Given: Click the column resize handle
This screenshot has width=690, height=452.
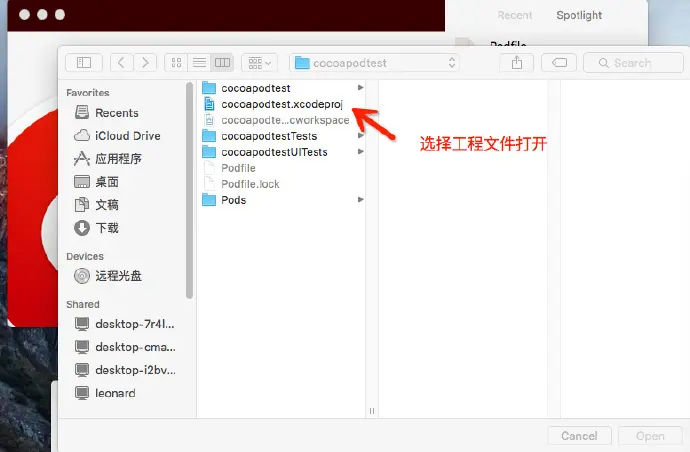Looking at the screenshot, I should click(x=372, y=411).
